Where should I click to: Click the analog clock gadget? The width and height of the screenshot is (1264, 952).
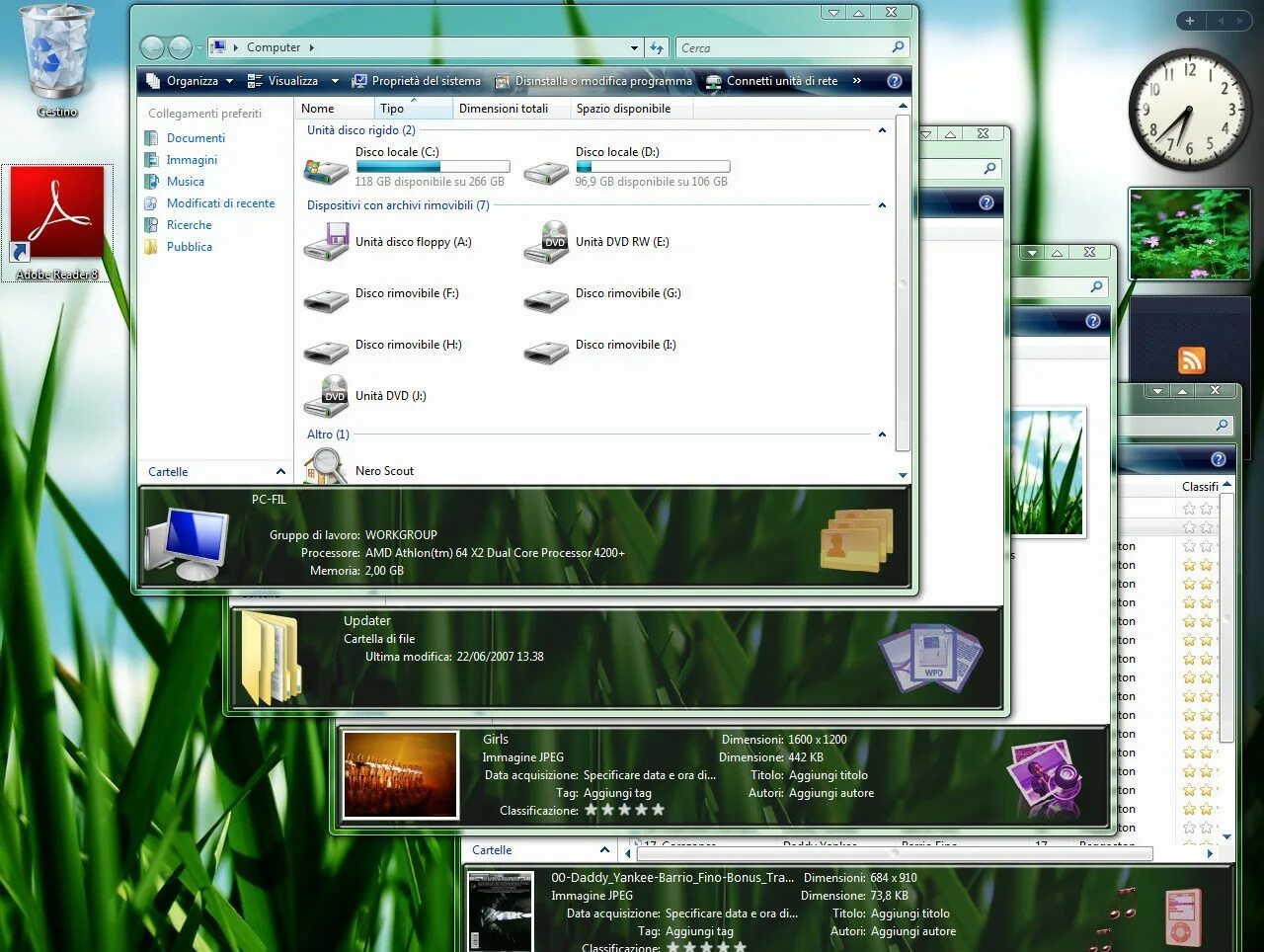[x=1189, y=110]
